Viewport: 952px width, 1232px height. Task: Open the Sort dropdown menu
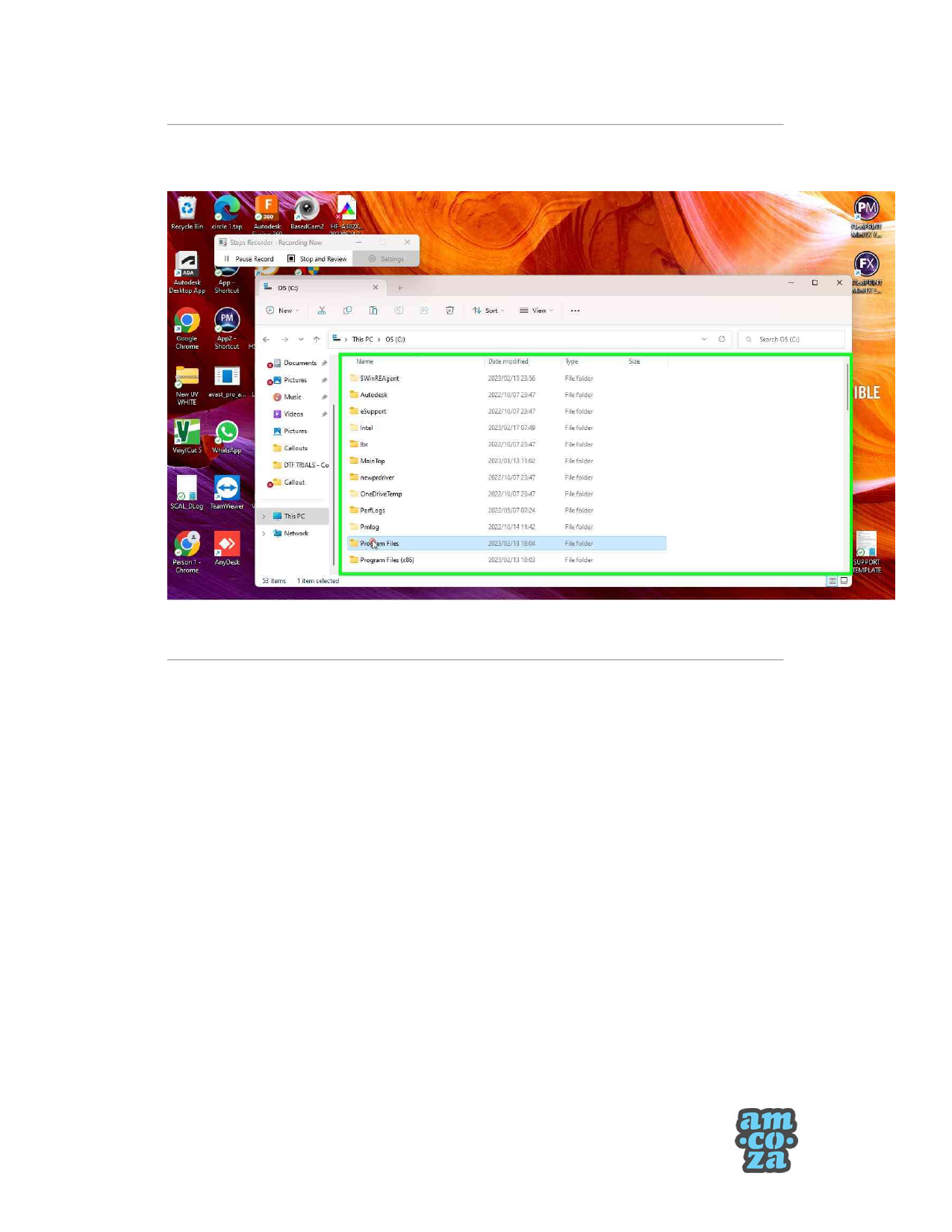pos(488,311)
